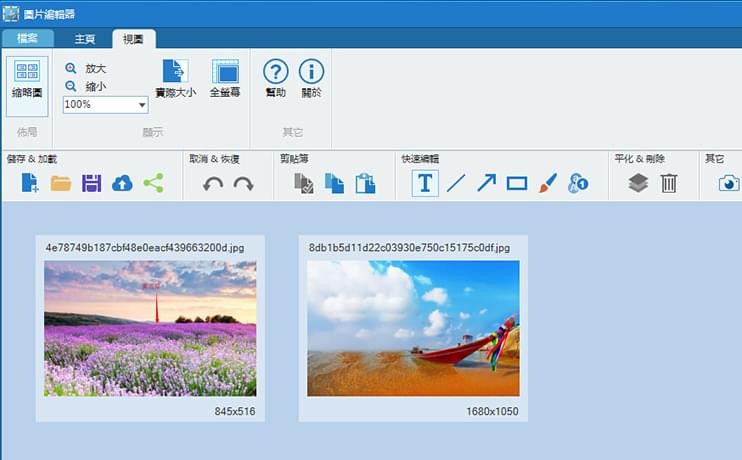Undo with the left curved arrow

[x=213, y=184]
